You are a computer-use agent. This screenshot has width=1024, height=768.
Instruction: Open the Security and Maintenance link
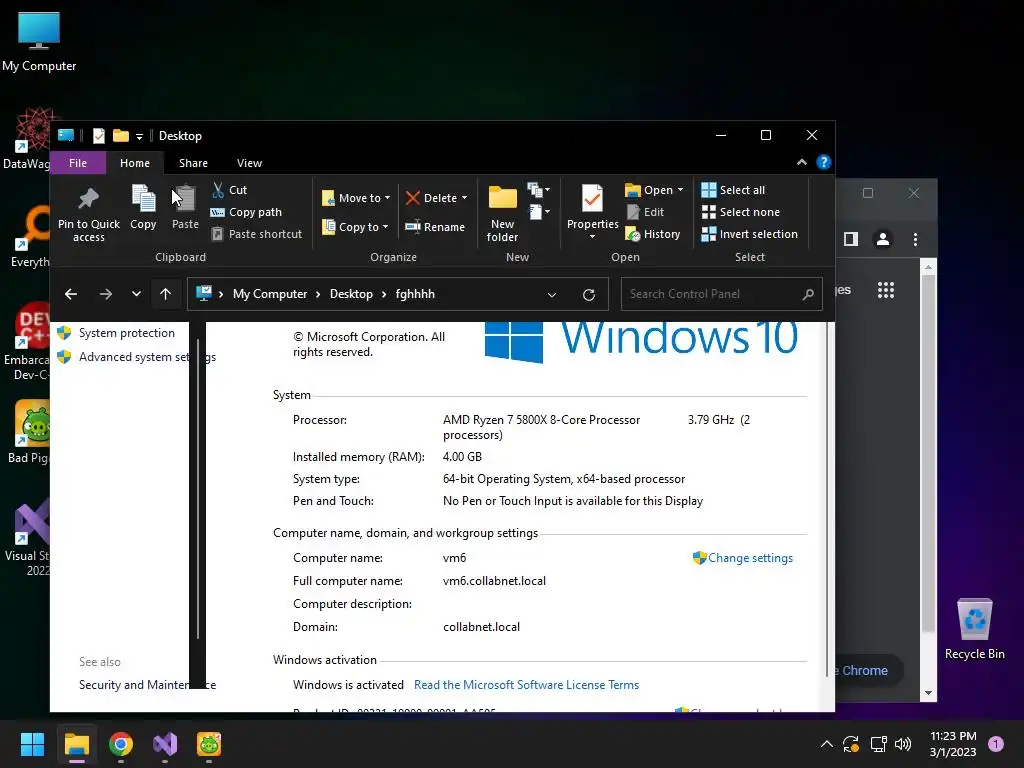pyautogui.click(x=147, y=685)
